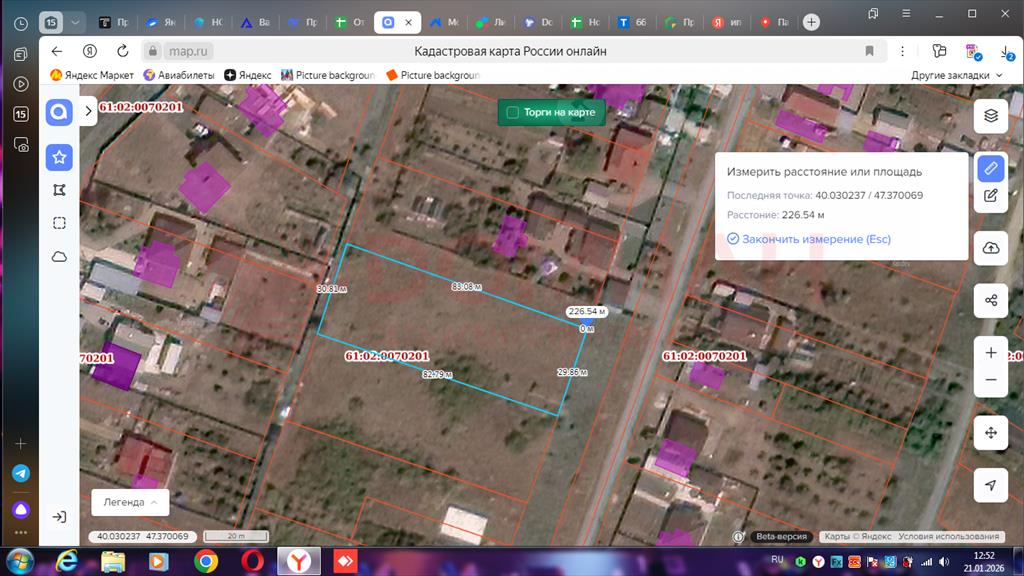Open the Яндекс Маркет bookmark
This screenshot has width=1024, height=576.
92,75
